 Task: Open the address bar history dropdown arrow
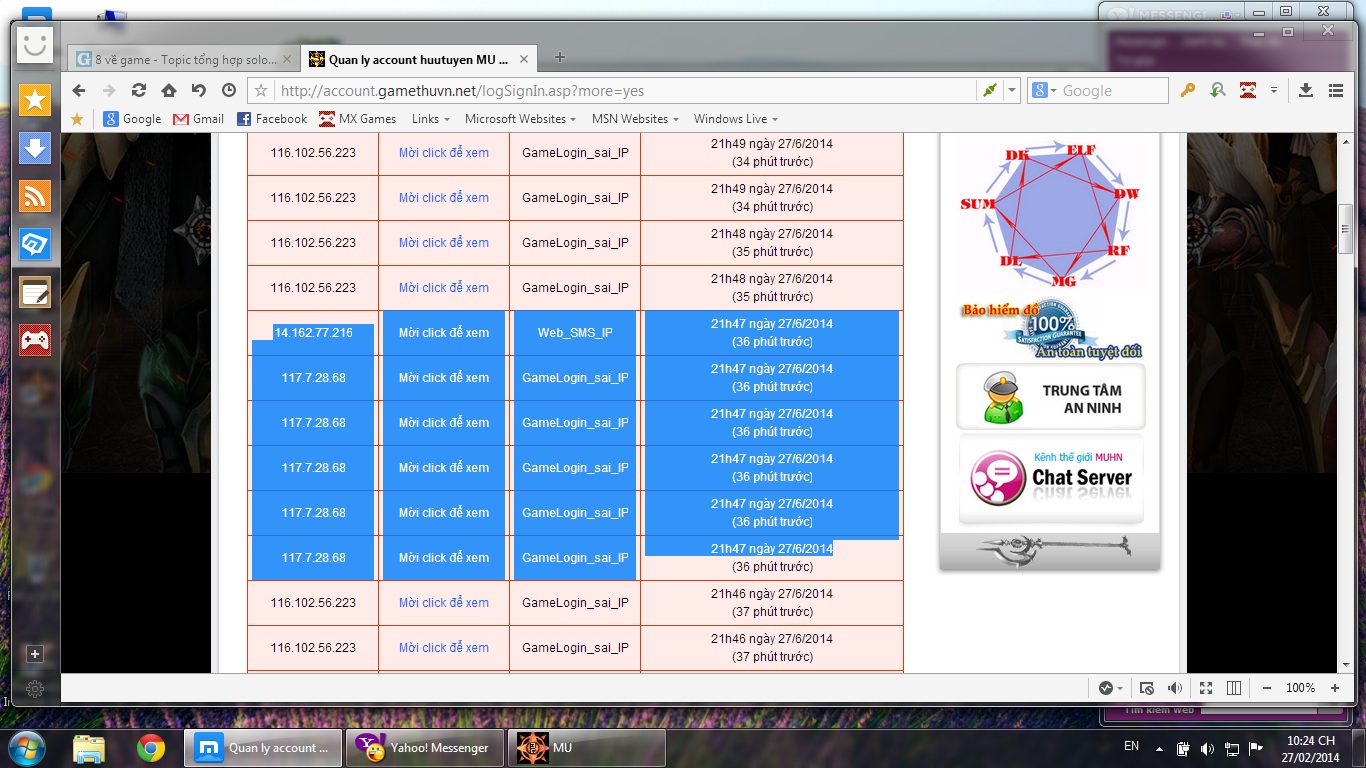tap(1012, 90)
